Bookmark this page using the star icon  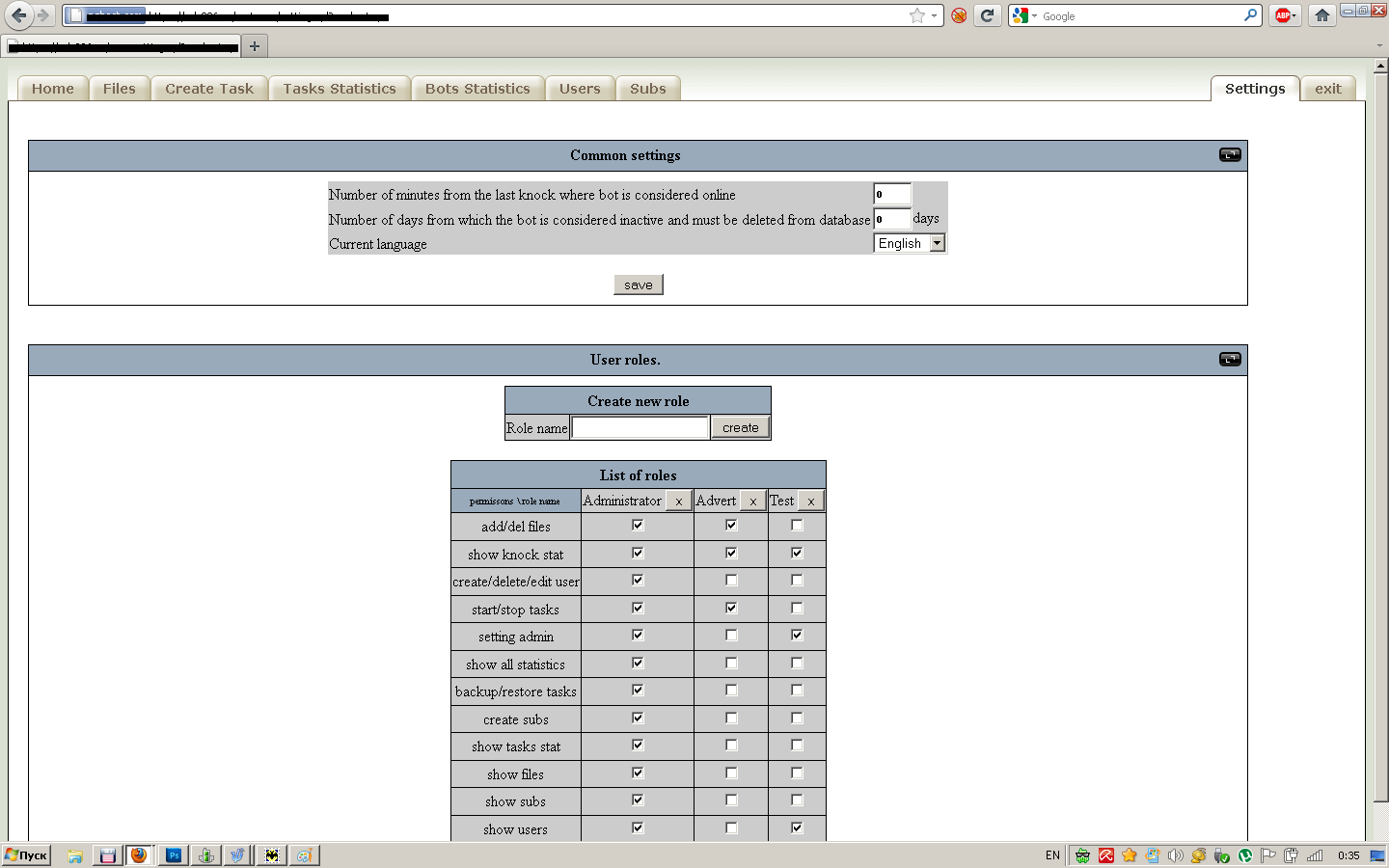coord(916,15)
